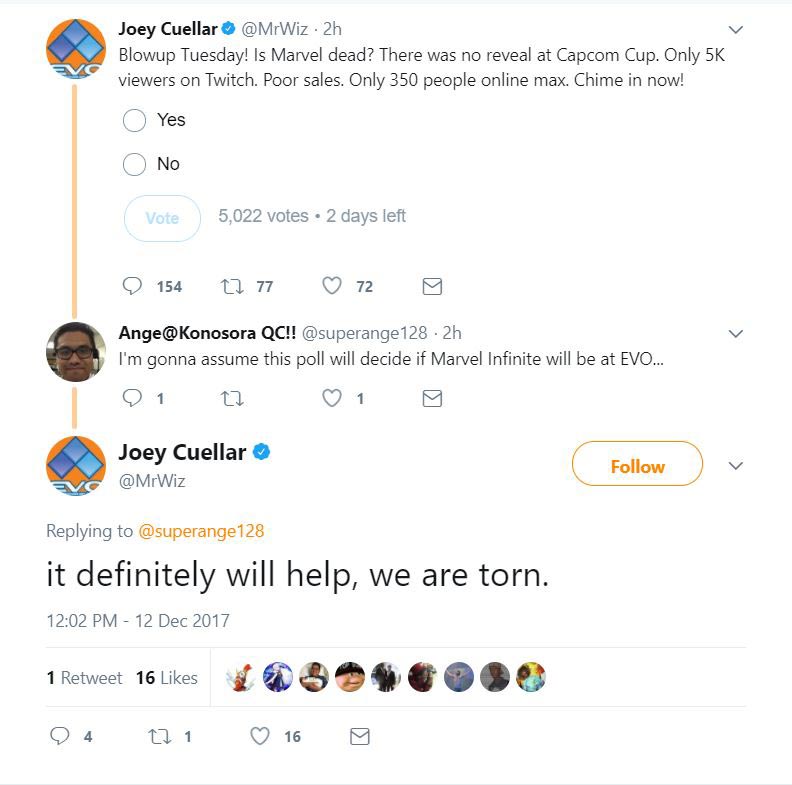This screenshot has width=792, height=785.
Task: Open options chevron beside the Follow button
Action: tap(735, 466)
